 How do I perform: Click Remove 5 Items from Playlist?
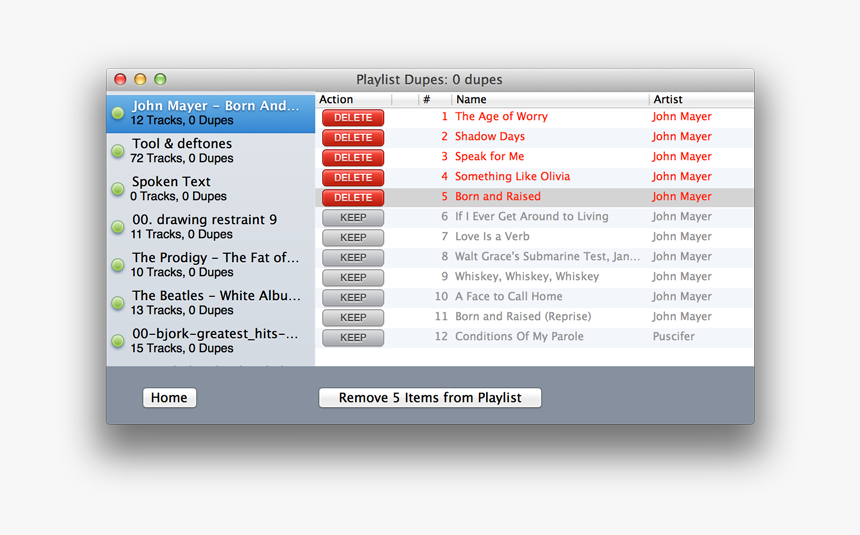coord(430,397)
